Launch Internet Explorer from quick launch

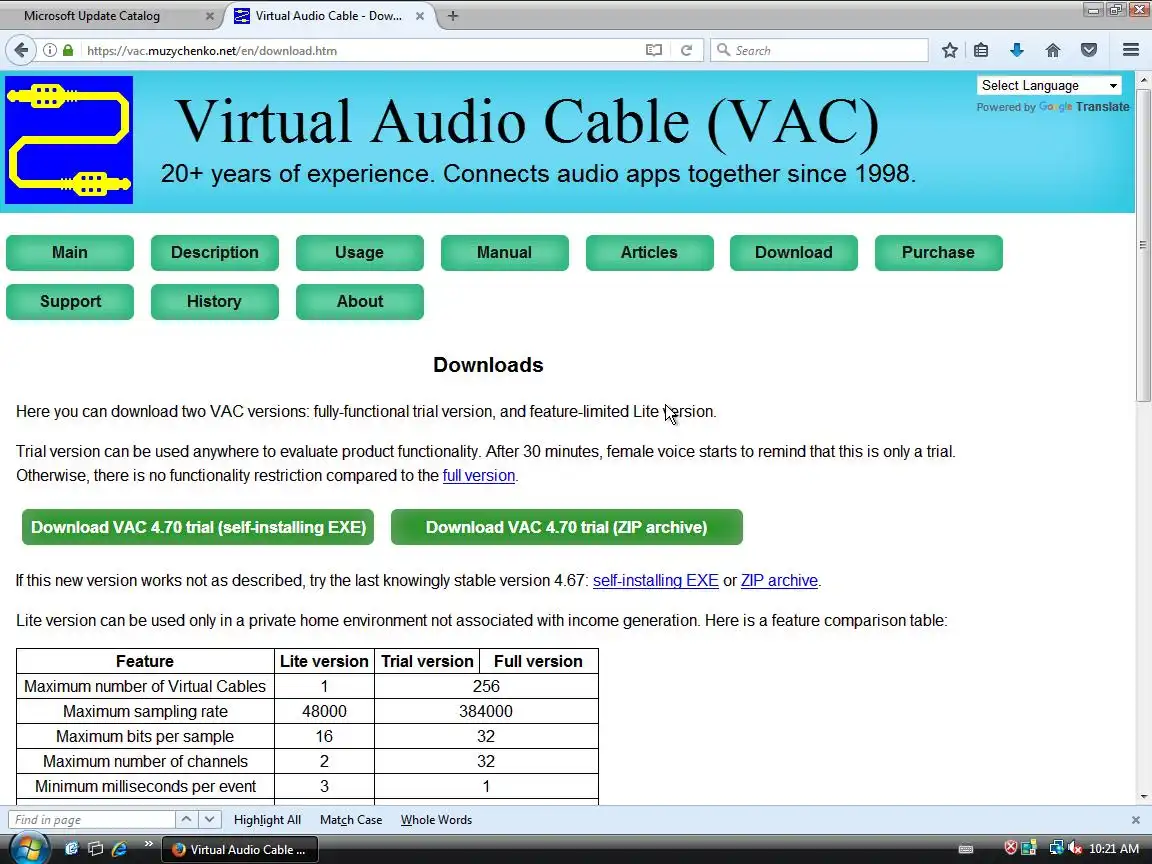click(x=119, y=849)
